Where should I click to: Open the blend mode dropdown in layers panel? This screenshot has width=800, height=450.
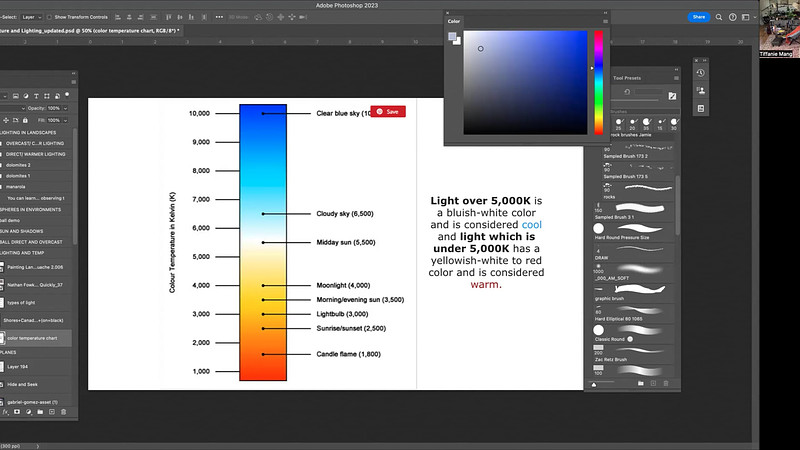click(12, 108)
